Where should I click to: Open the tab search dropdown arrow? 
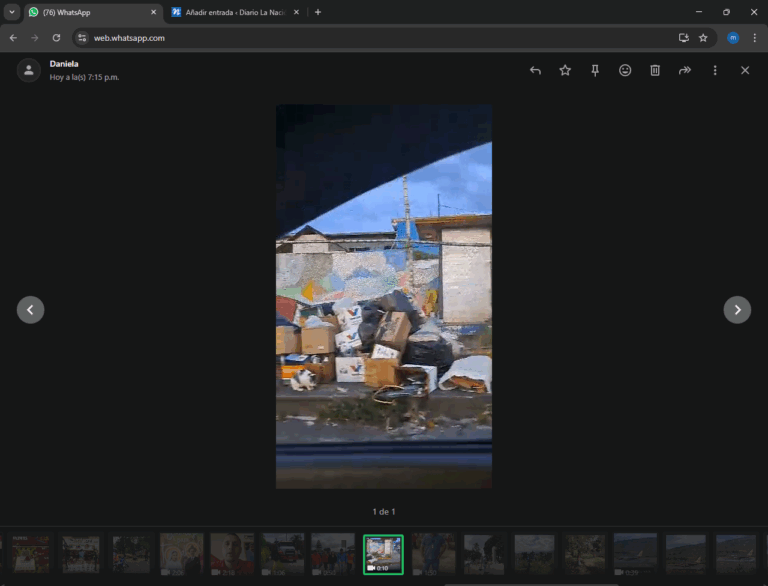click(12, 12)
